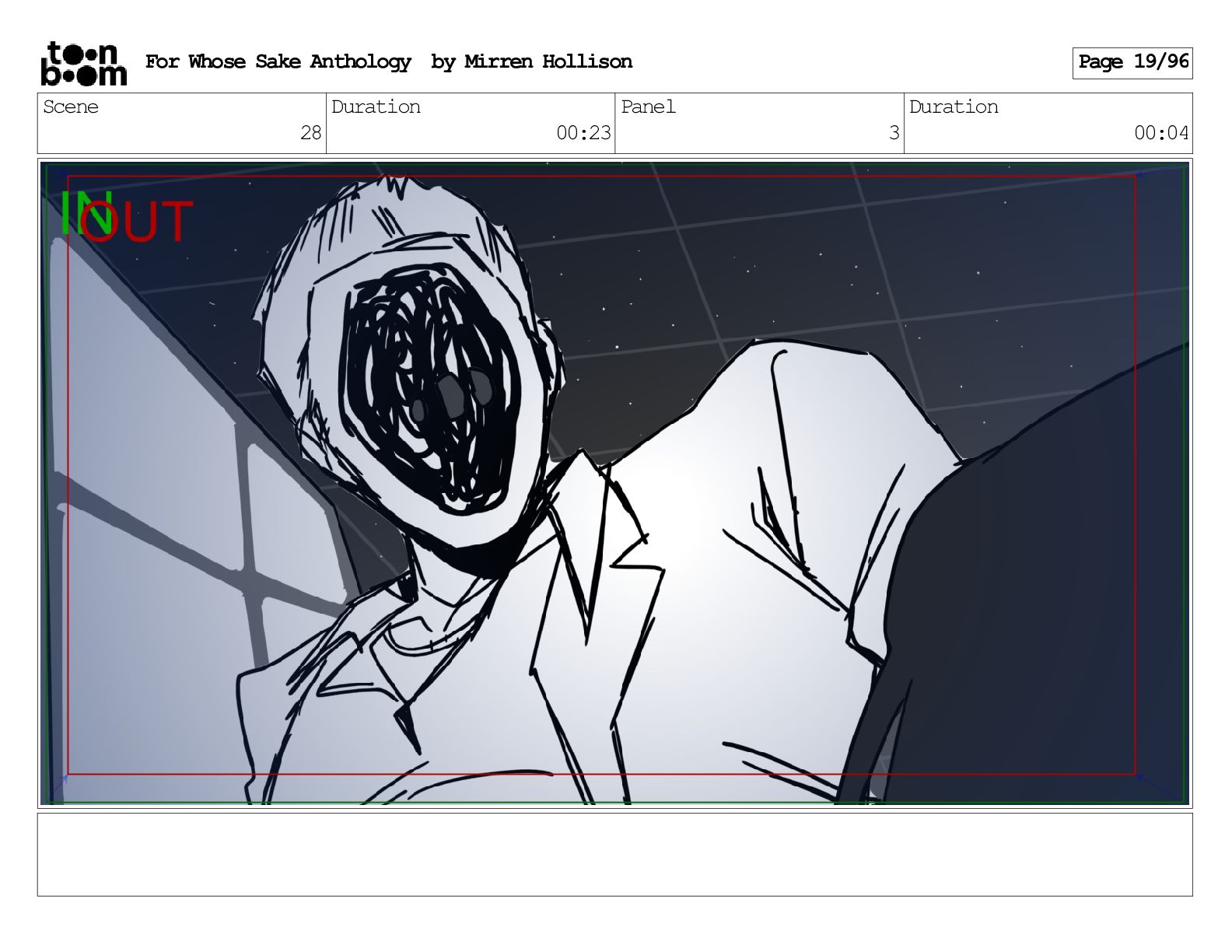Click the Toon Boom logo
The image size is (1232, 952).
point(83,63)
